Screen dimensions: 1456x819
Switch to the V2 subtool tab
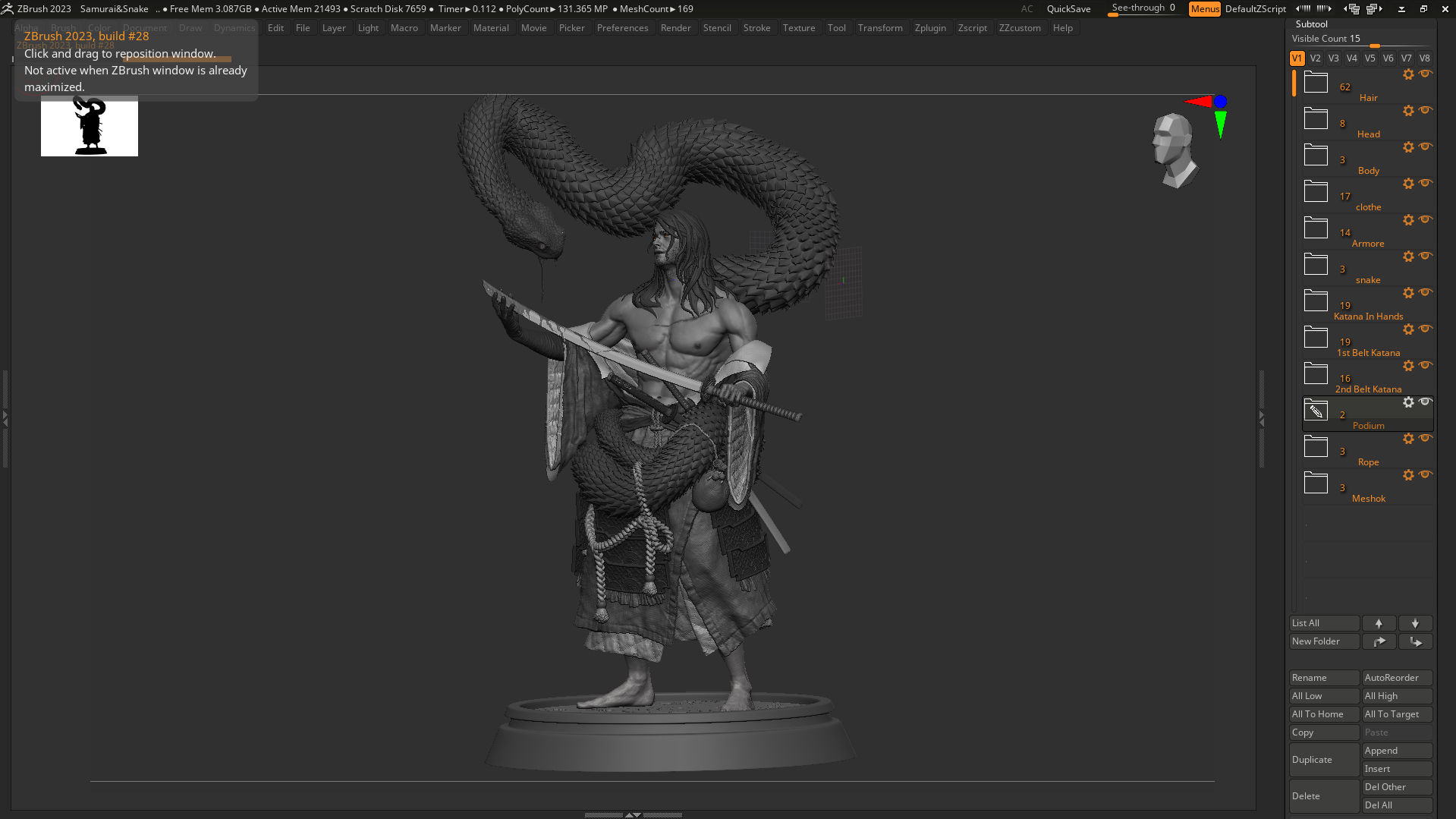point(1315,58)
